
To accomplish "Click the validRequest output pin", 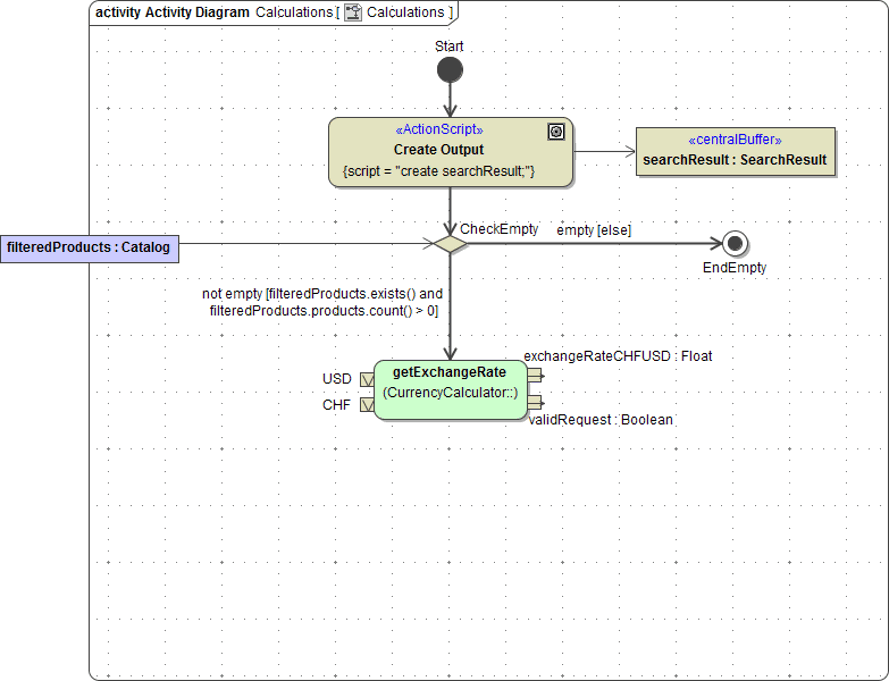I will [535, 402].
